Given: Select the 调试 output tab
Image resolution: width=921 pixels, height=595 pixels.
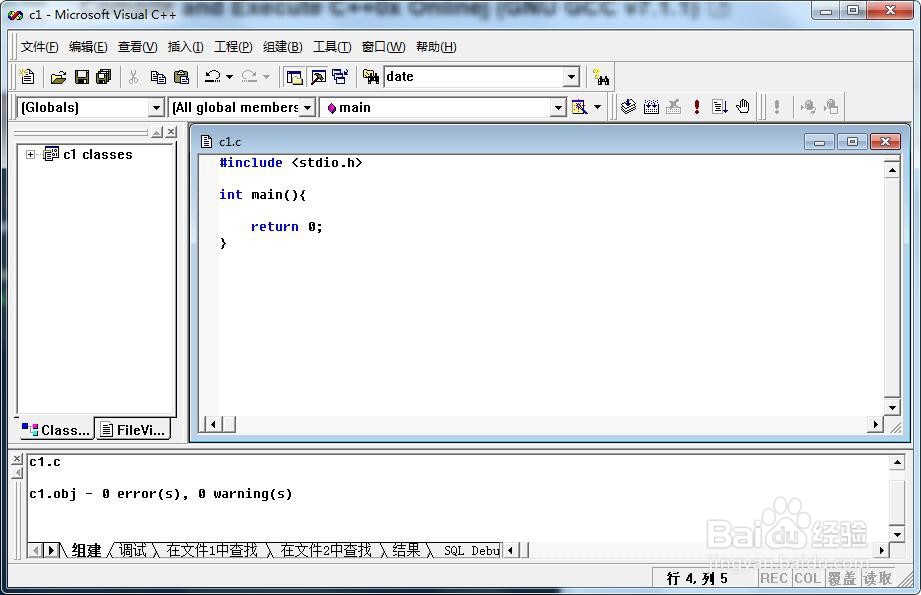Looking at the screenshot, I should click(132, 550).
